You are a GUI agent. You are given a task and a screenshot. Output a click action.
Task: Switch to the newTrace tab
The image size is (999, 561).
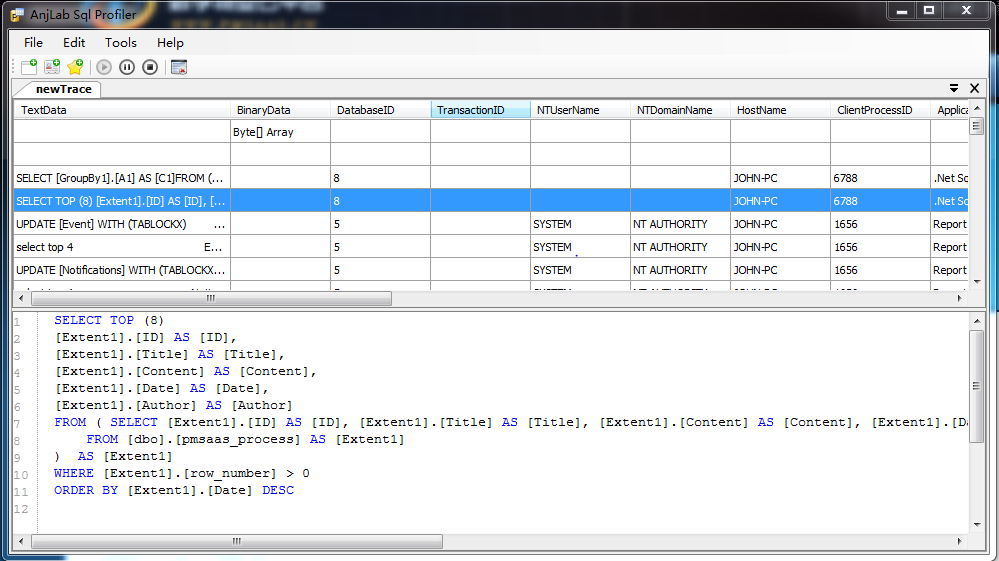click(x=63, y=89)
